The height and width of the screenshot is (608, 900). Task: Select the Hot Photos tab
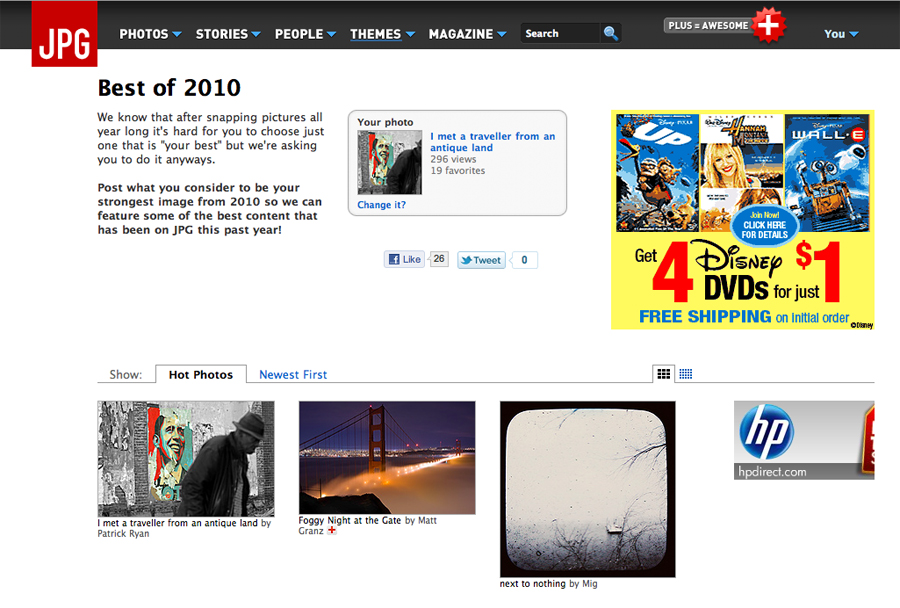[200, 375]
